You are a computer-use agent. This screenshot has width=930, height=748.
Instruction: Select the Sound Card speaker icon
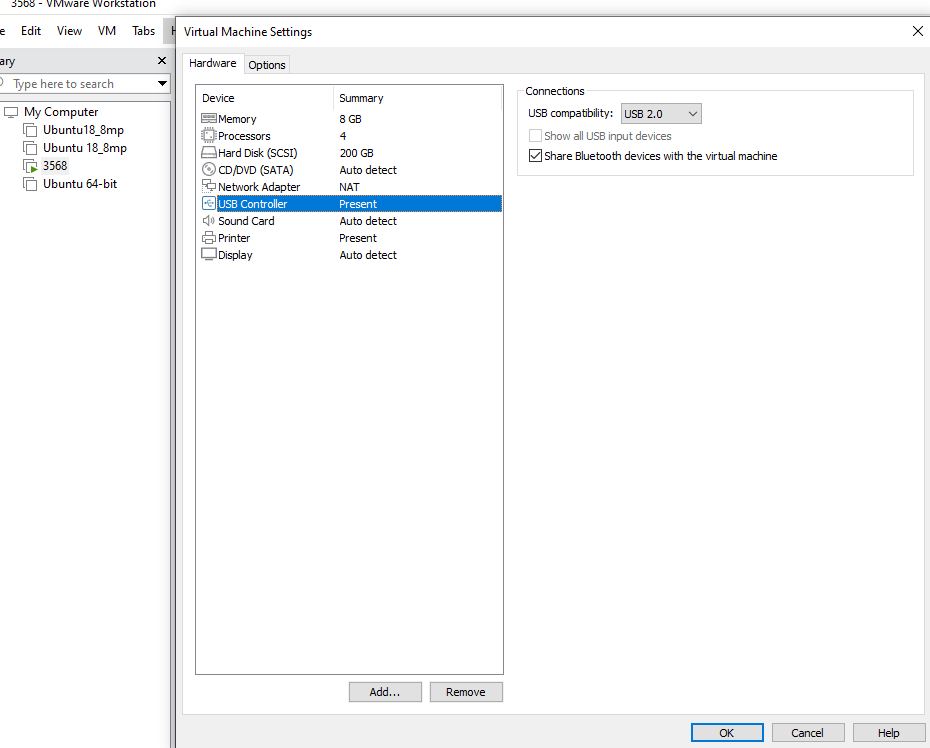(x=209, y=221)
